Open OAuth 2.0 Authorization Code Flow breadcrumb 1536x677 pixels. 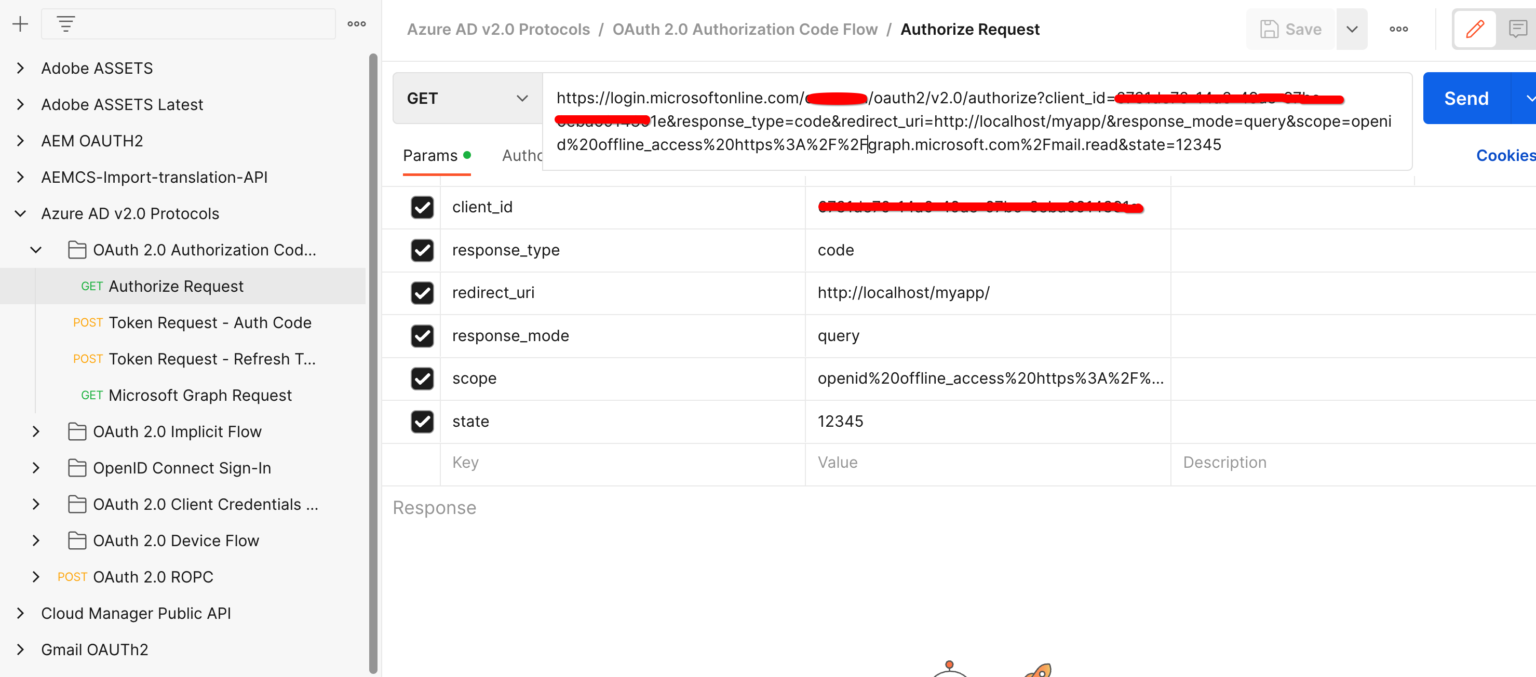pyautogui.click(x=744, y=29)
